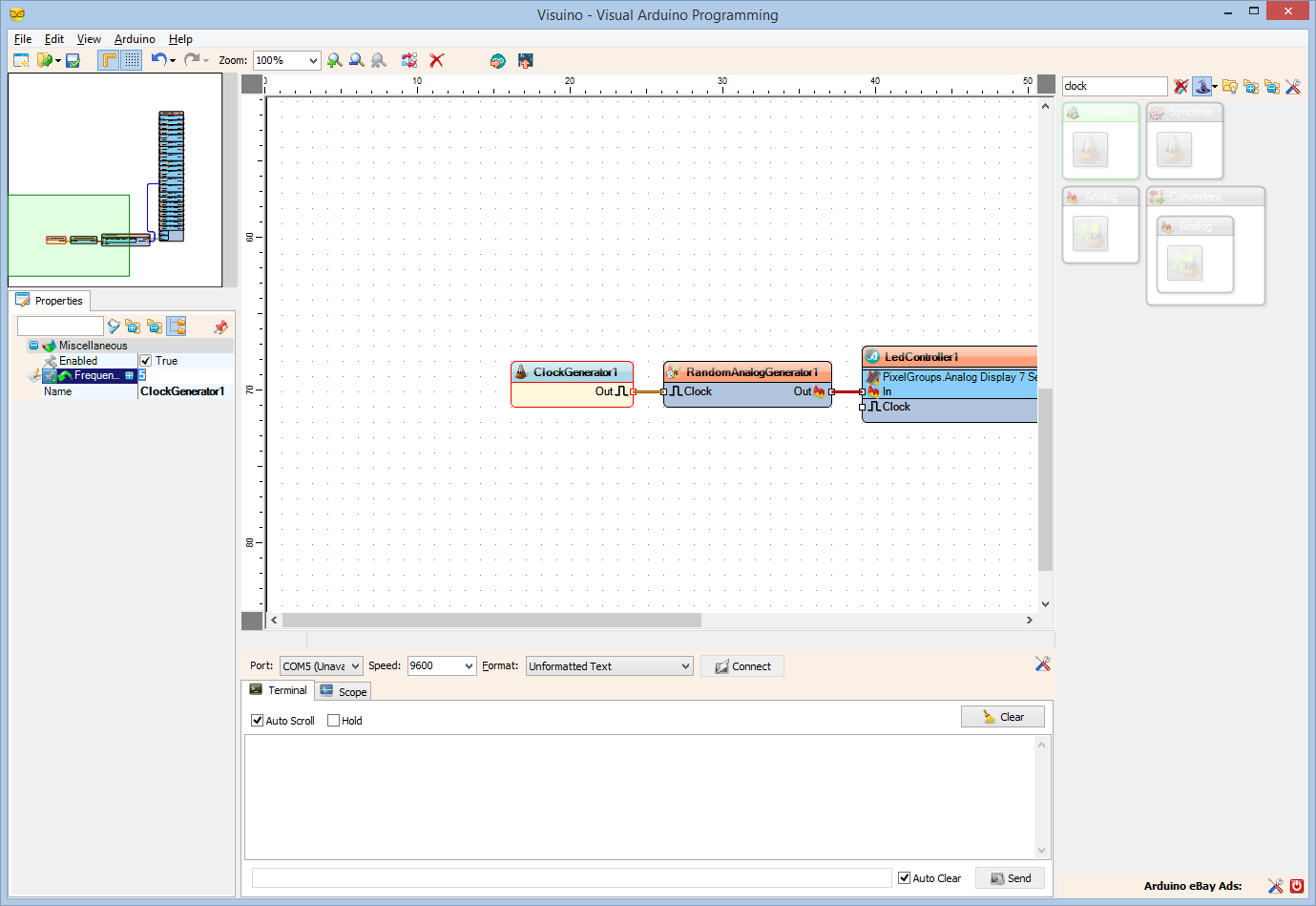Screen dimensions: 1316x906
Task: Click the Clear terminal button
Action: click(1003, 717)
